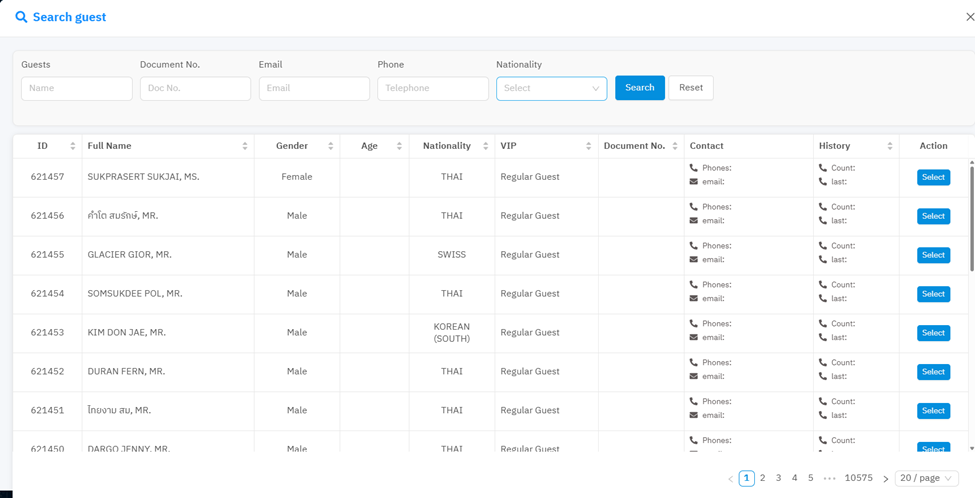The height and width of the screenshot is (498, 975).
Task: Select guest SUKPRASERT SUKJAI, MS.
Action: [x=933, y=177]
